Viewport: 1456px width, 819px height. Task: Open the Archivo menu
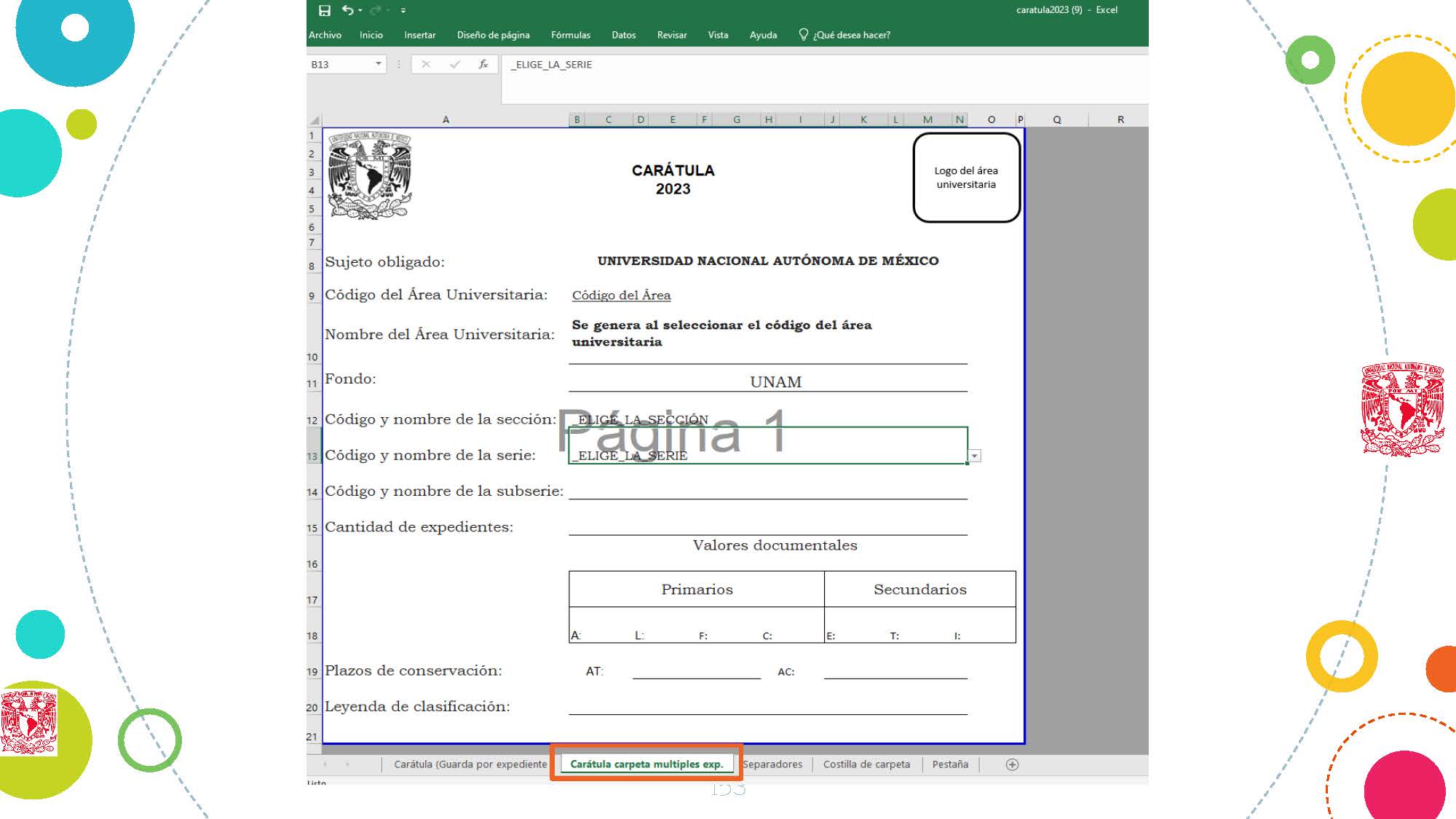pos(325,35)
